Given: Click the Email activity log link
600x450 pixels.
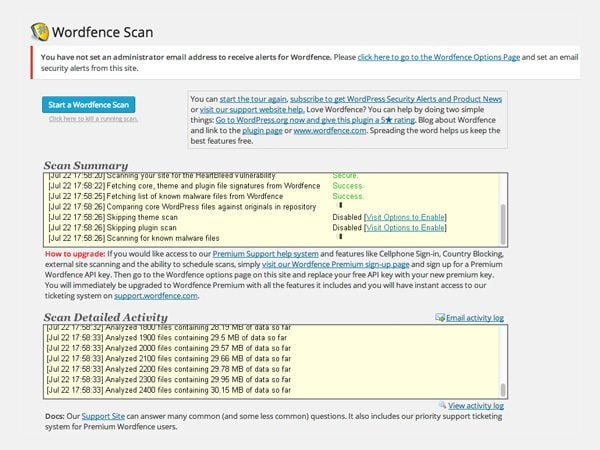Looking at the screenshot, I should (x=475, y=318).
